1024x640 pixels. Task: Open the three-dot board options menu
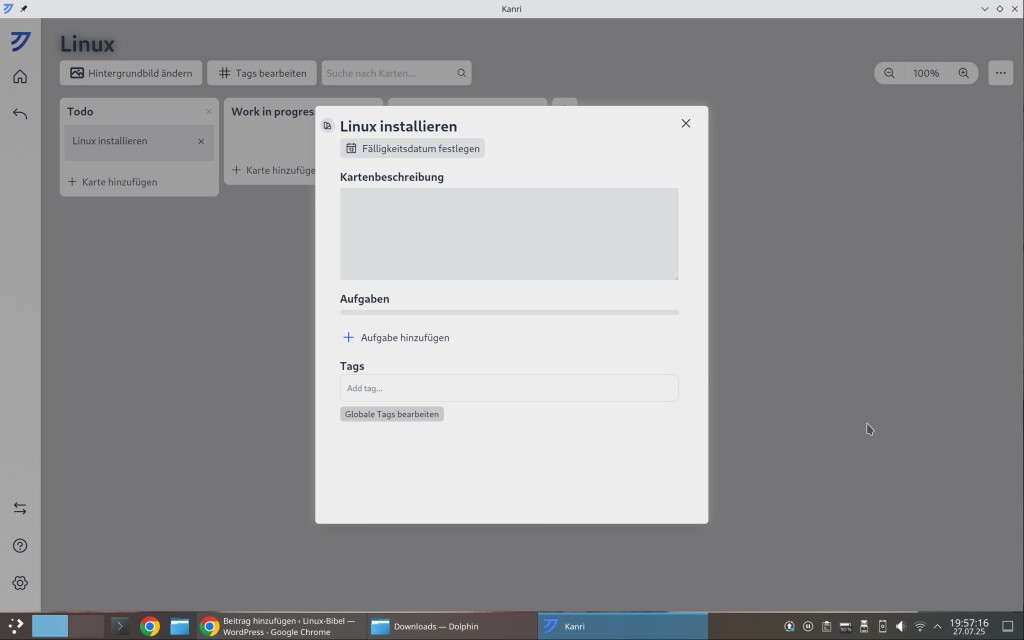click(1000, 73)
